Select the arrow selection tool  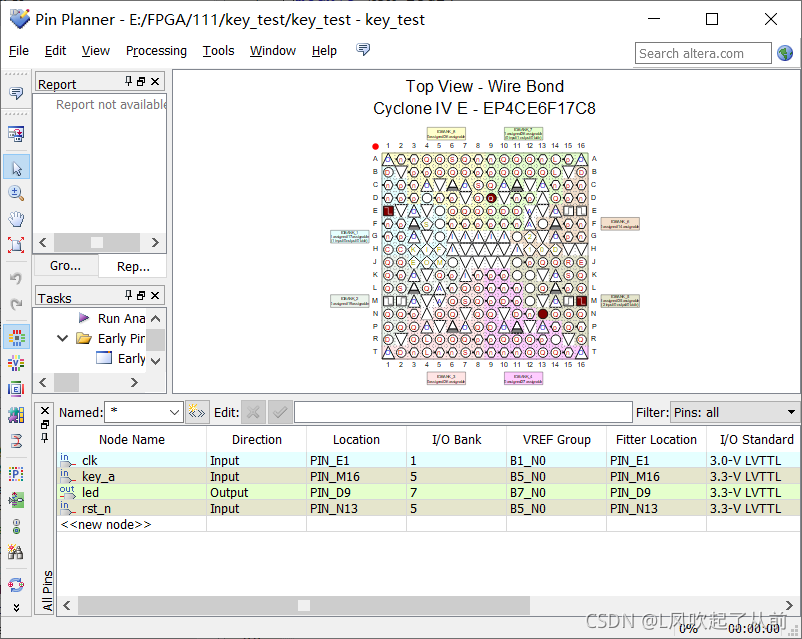16,167
